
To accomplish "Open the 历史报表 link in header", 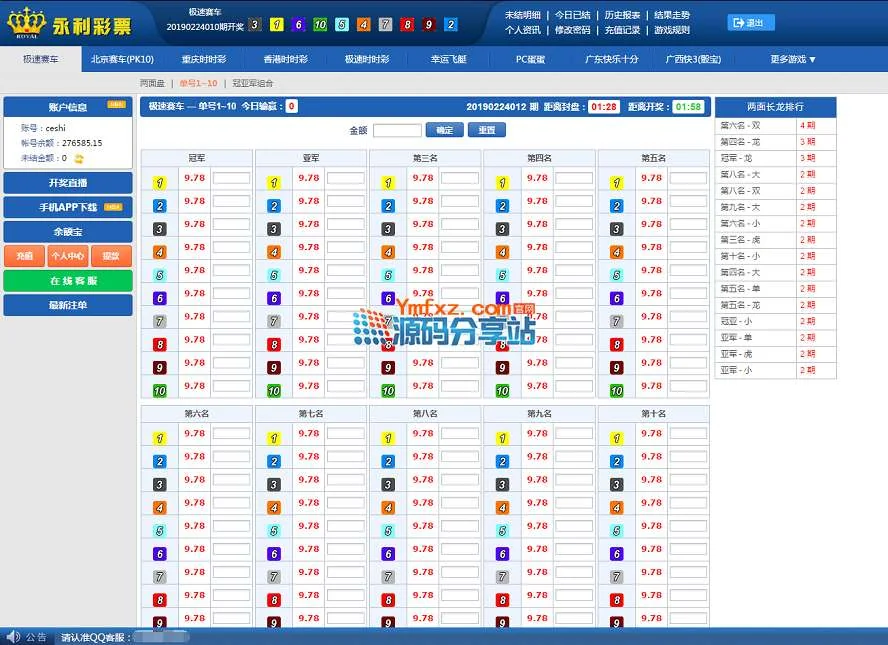I will click(x=622, y=15).
